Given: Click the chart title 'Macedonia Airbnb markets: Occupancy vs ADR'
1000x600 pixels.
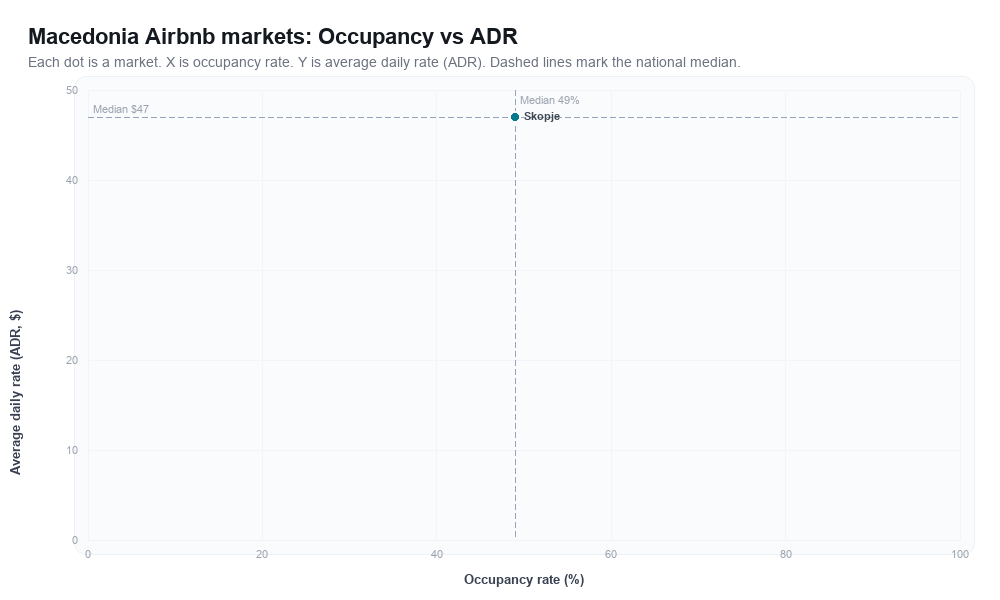Looking at the screenshot, I should point(273,36).
